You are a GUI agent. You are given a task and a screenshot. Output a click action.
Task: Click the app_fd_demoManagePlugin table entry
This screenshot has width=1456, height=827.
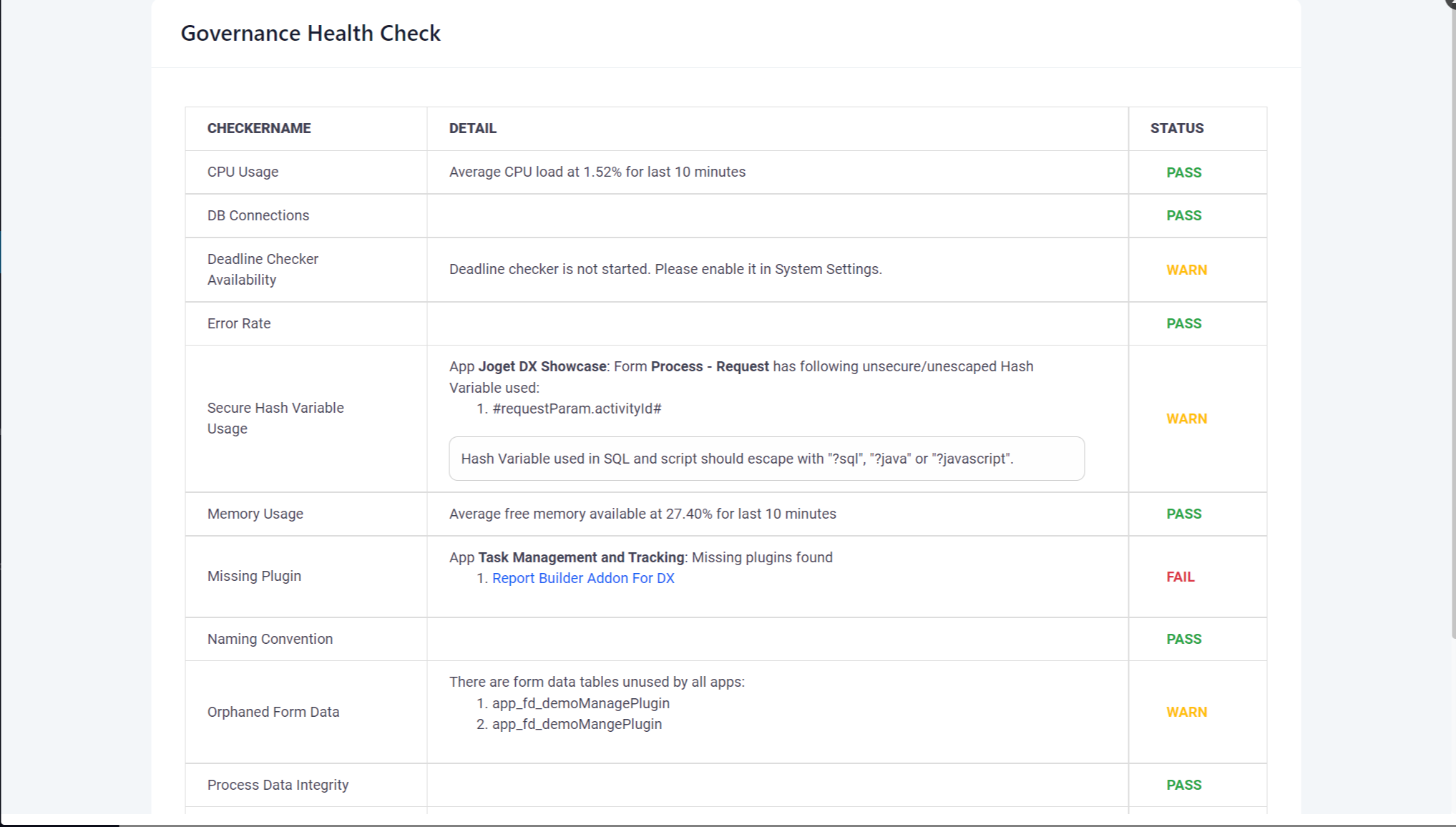click(x=580, y=703)
